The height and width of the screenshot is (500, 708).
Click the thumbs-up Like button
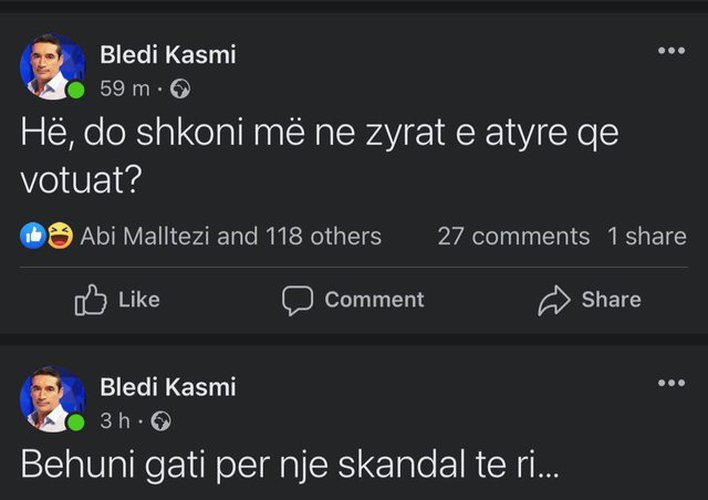click(117, 299)
